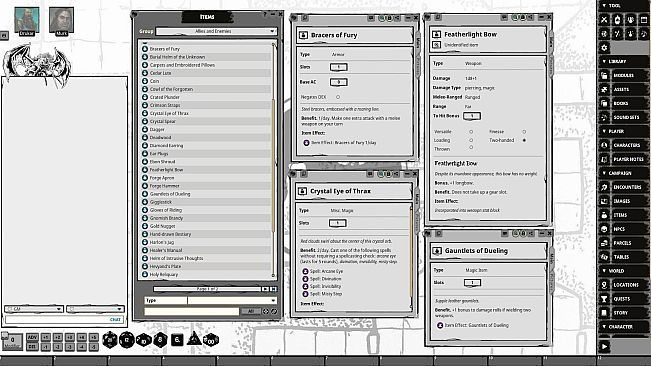Toggle Featherlight Bow unidentified item icon
Screen dimensions: 651x366
[x=436, y=44]
